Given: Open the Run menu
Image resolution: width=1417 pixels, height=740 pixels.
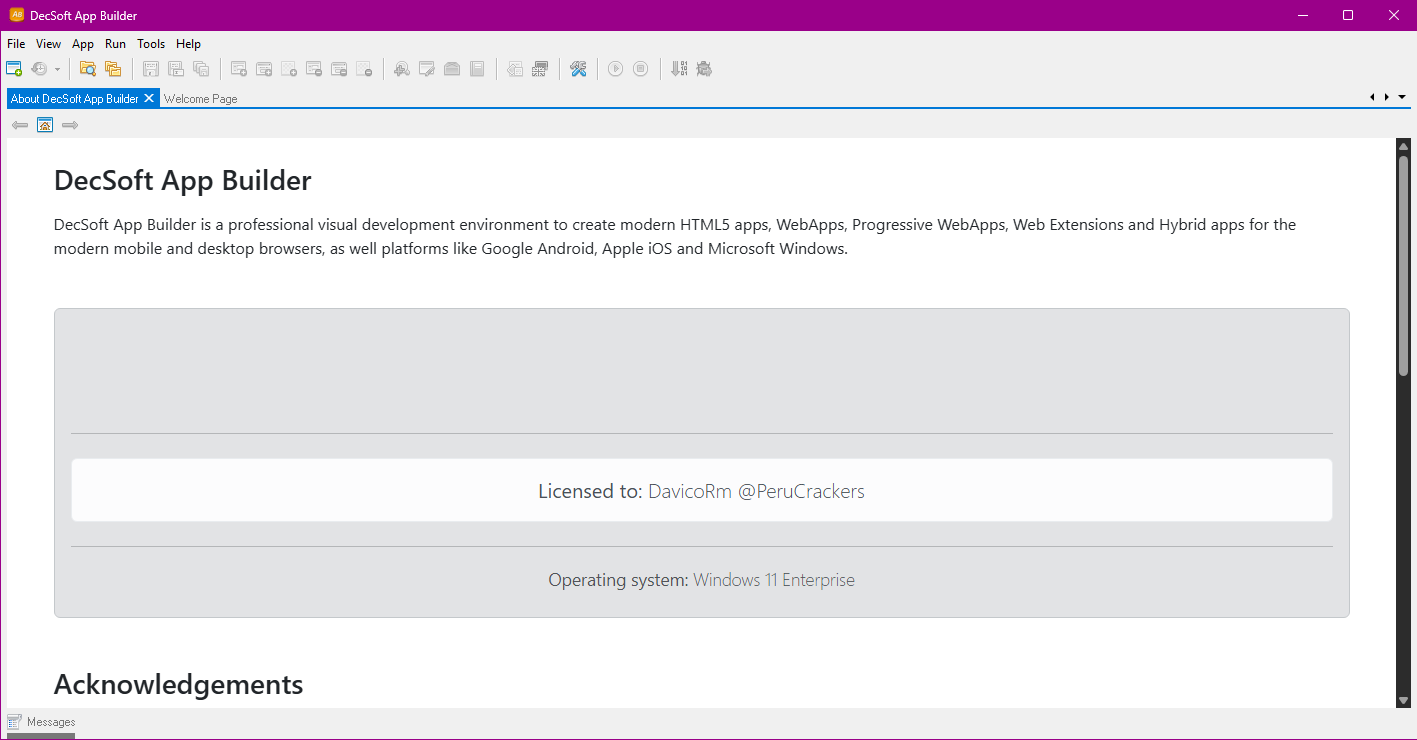Looking at the screenshot, I should pos(116,44).
